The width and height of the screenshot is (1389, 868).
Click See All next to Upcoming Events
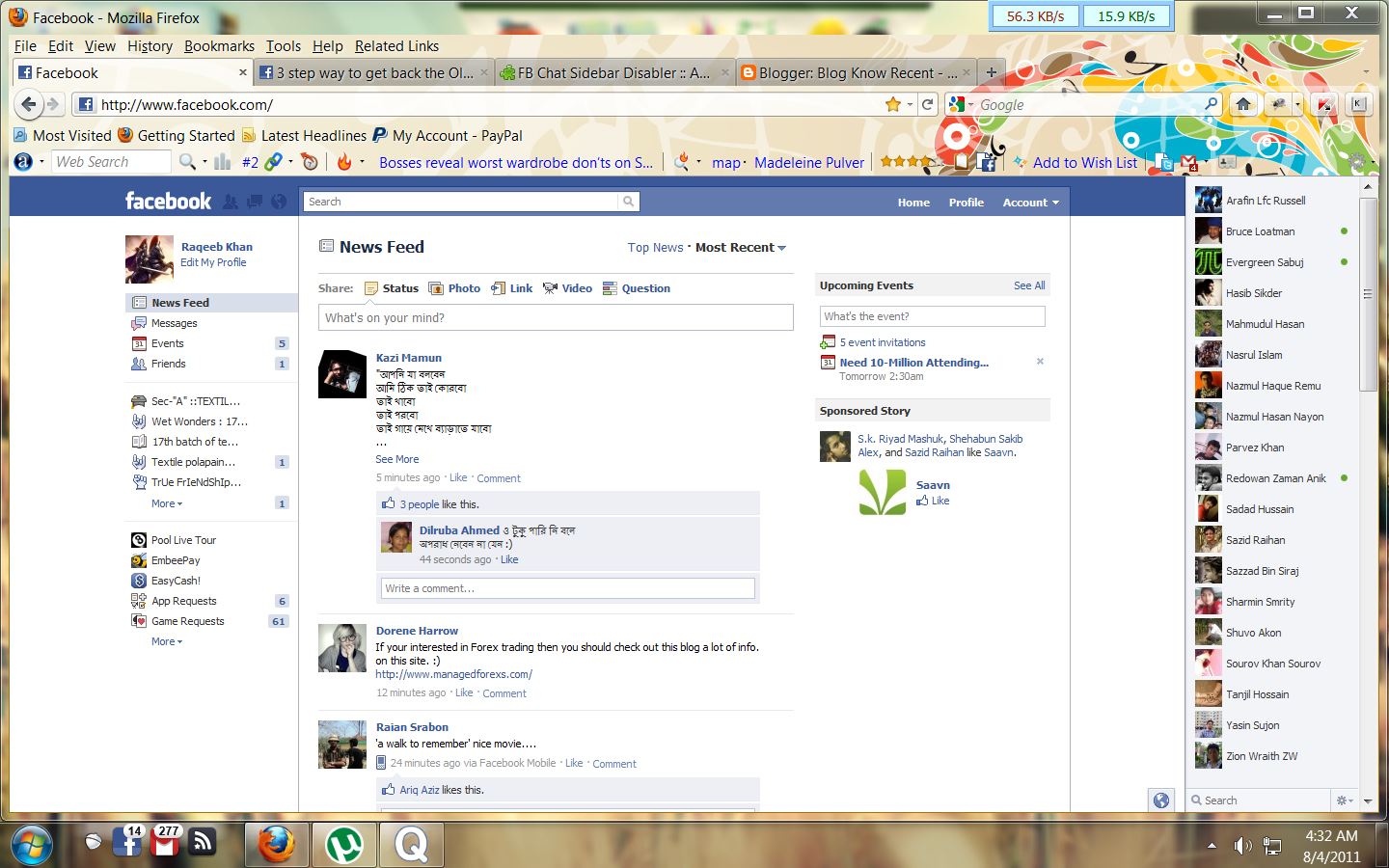[1028, 285]
